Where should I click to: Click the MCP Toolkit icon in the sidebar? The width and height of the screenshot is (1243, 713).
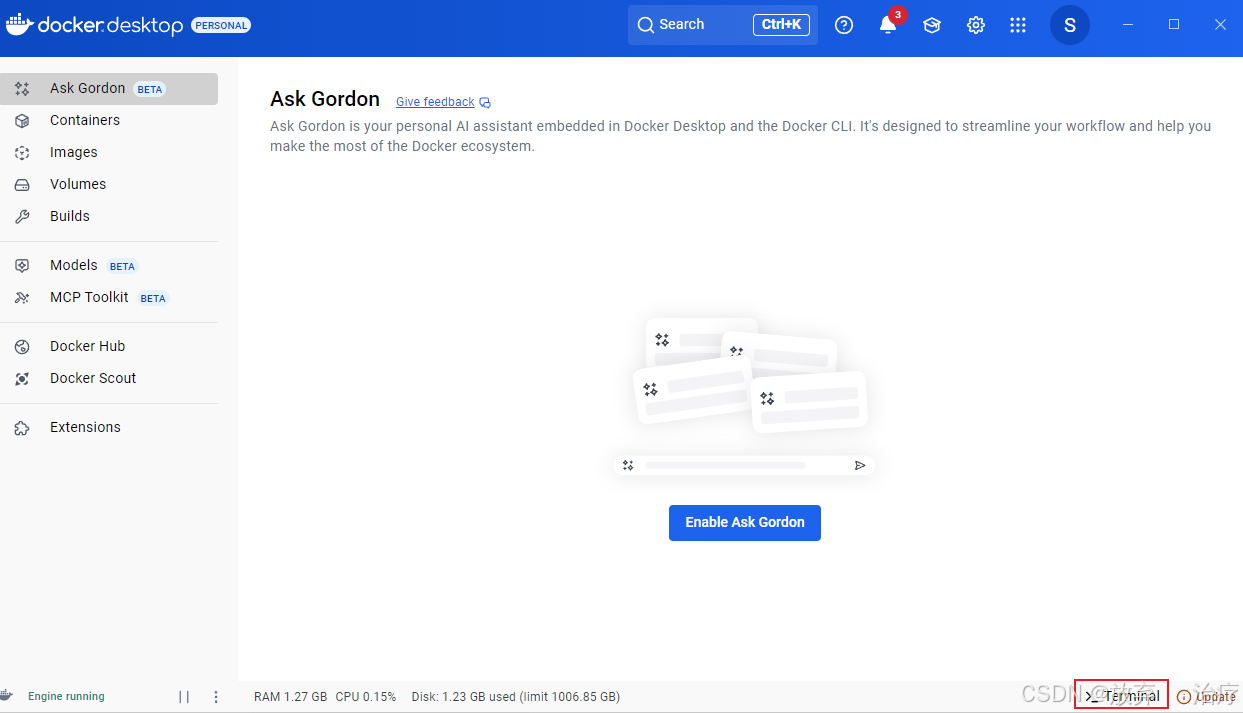(22, 297)
